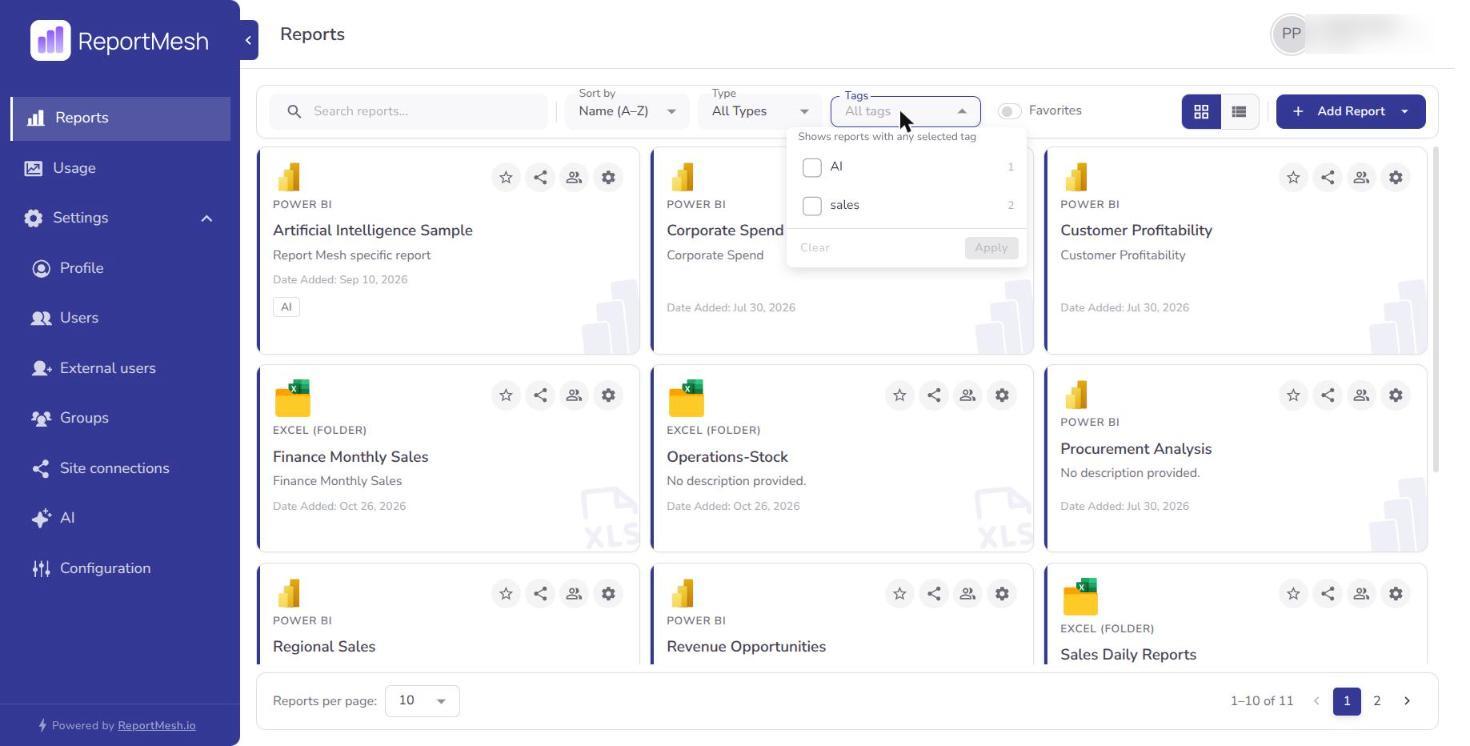This screenshot has height=746, width=1470.
Task: Star the Procurement Analysis report
Action: (1294, 396)
